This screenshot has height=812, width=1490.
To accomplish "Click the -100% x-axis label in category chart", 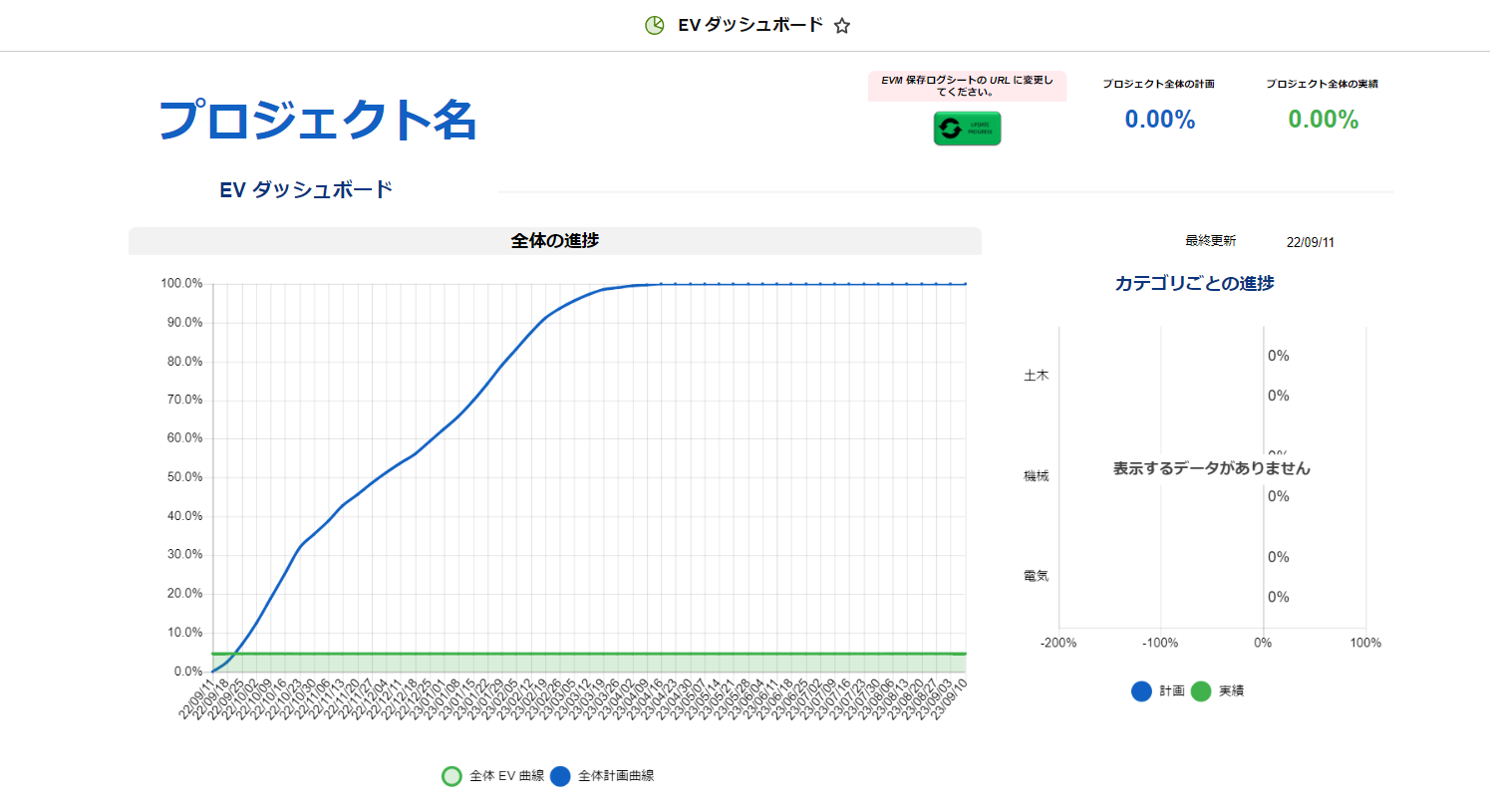I will pos(1160,643).
